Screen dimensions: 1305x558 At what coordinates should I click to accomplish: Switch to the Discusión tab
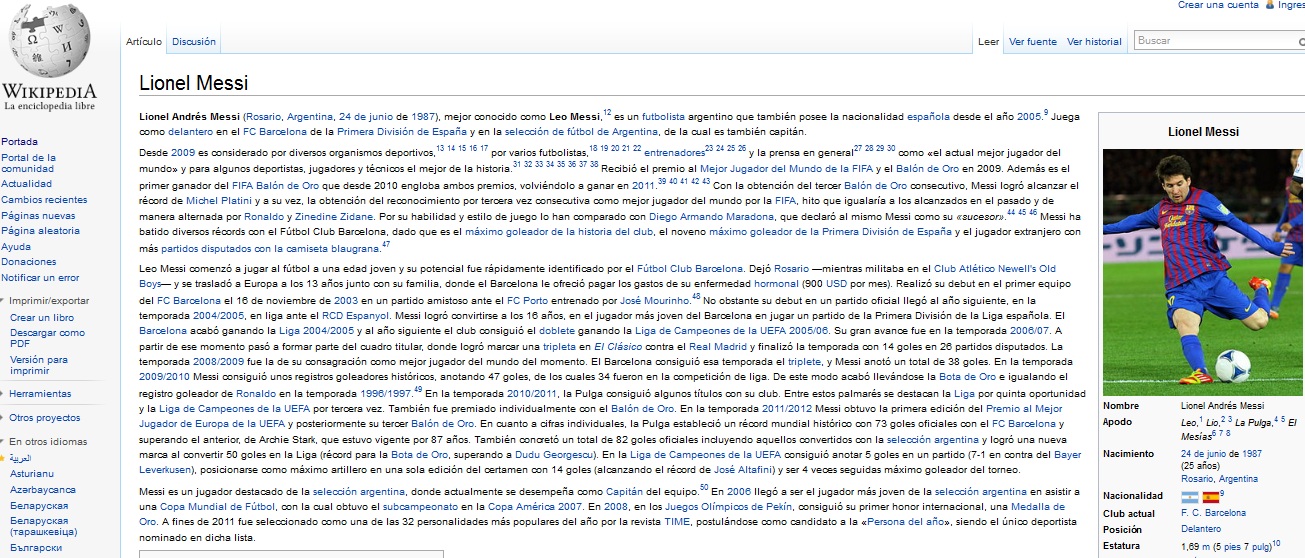click(193, 42)
